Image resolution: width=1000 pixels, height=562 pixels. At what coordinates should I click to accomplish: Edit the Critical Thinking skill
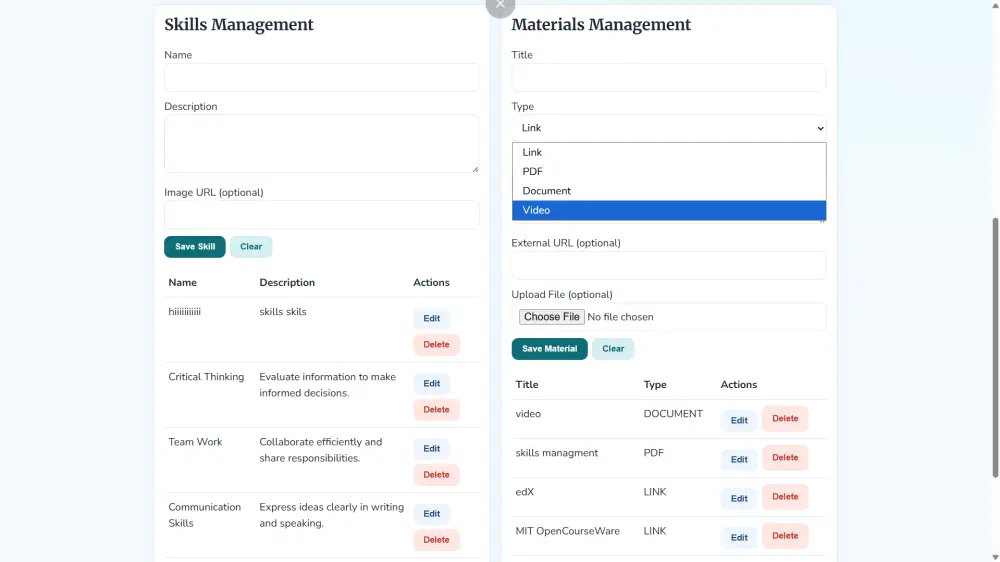tap(431, 384)
